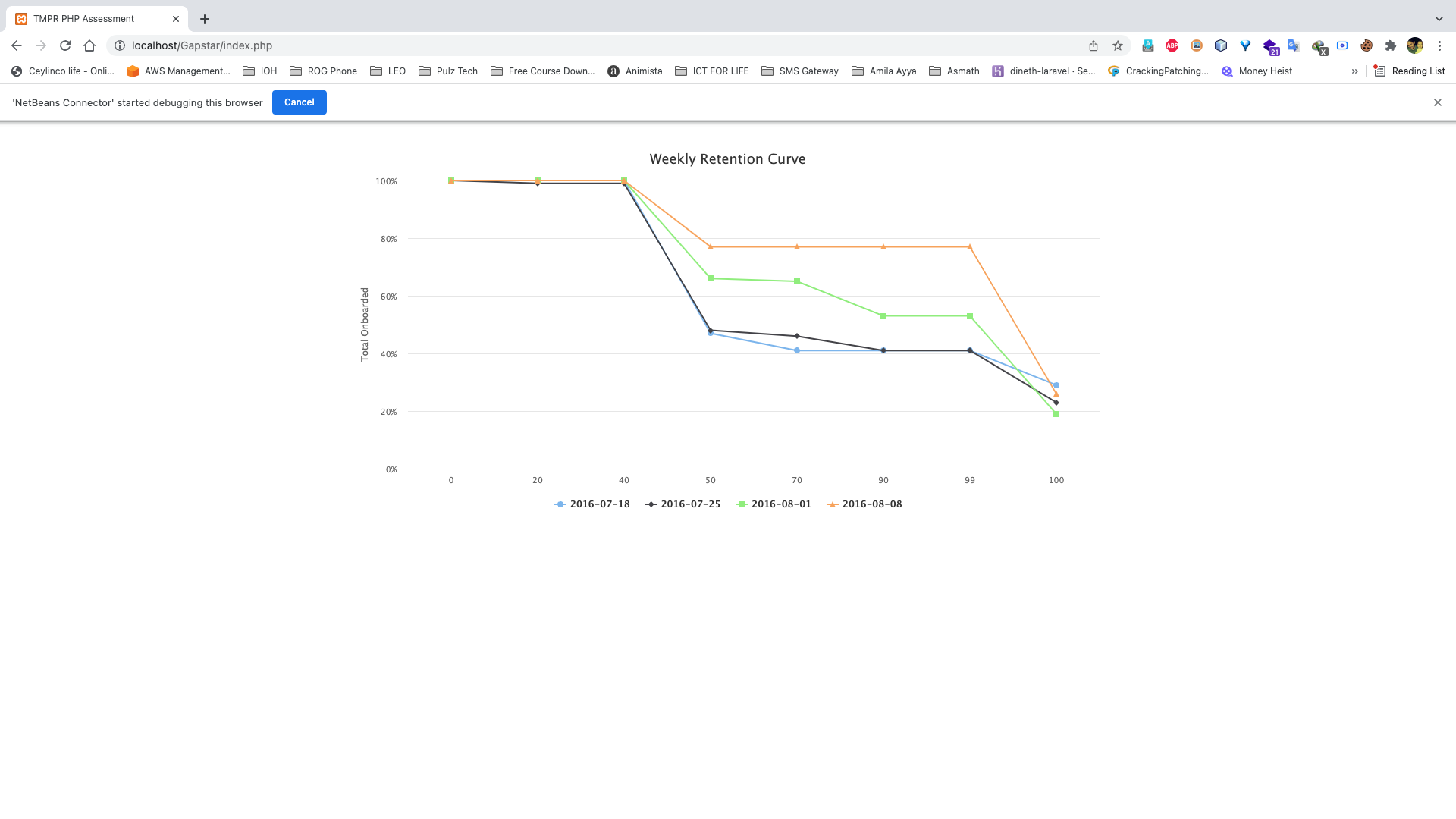The height and width of the screenshot is (819, 1456).
Task: Open the browser profile avatar
Action: (x=1415, y=45)
